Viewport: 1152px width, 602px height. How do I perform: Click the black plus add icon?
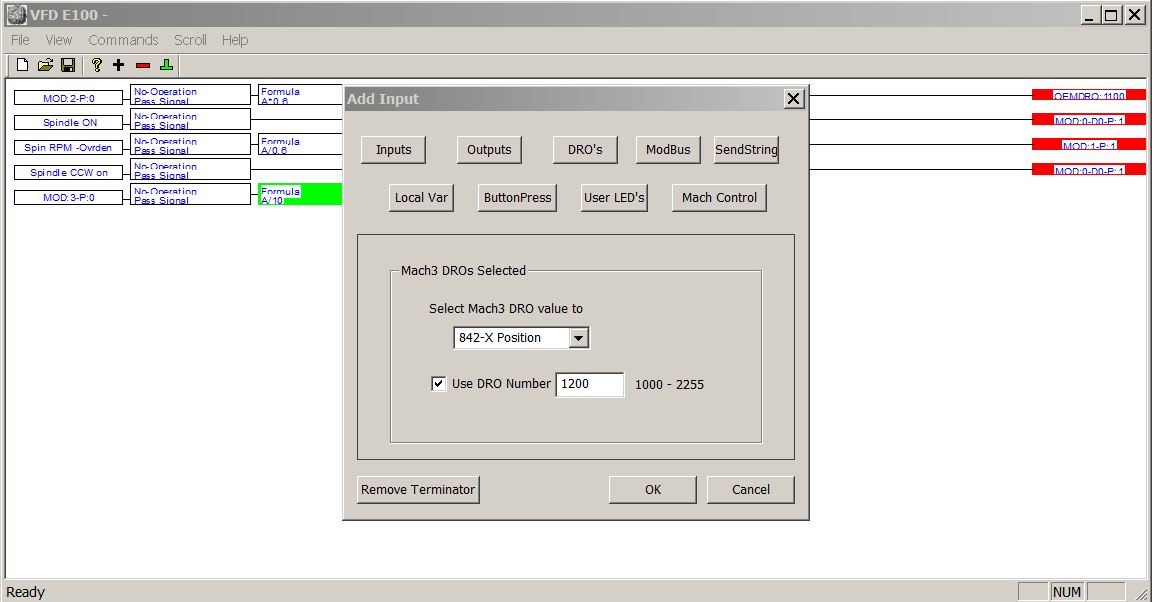point(119,65)
